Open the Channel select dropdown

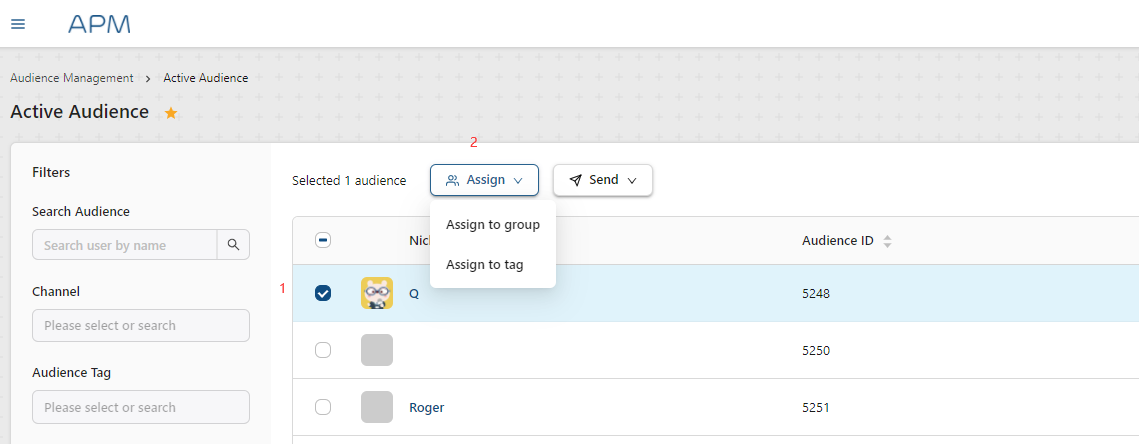(x=140, y=325)
